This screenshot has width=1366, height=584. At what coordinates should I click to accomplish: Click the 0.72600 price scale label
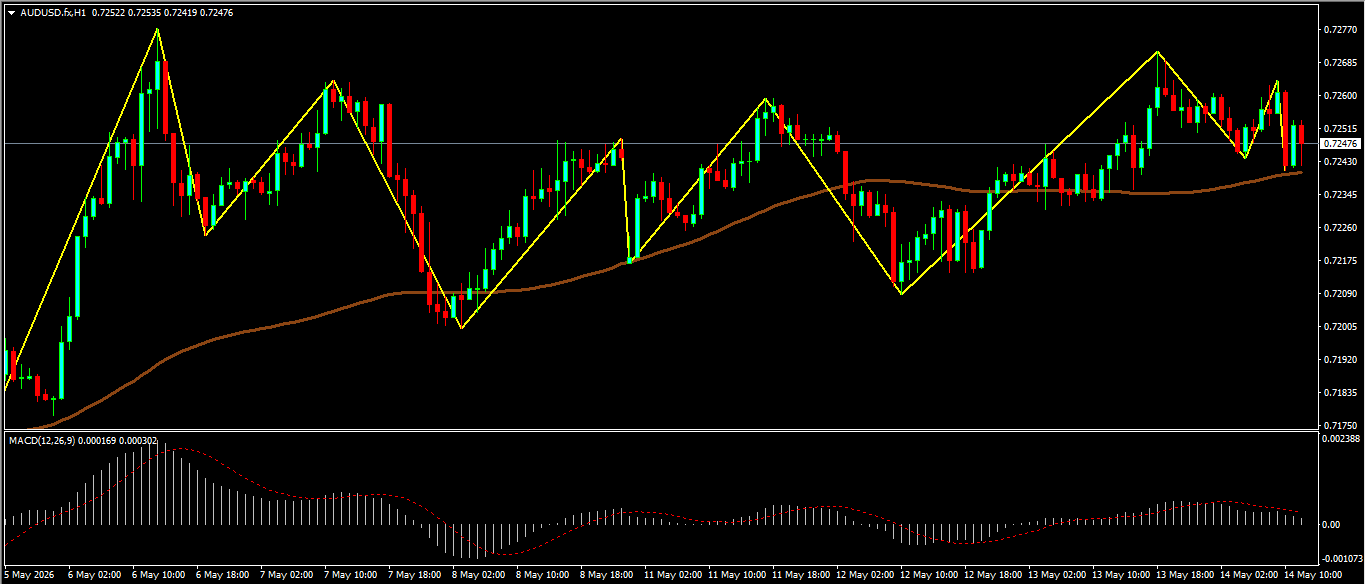point(1338,96)
